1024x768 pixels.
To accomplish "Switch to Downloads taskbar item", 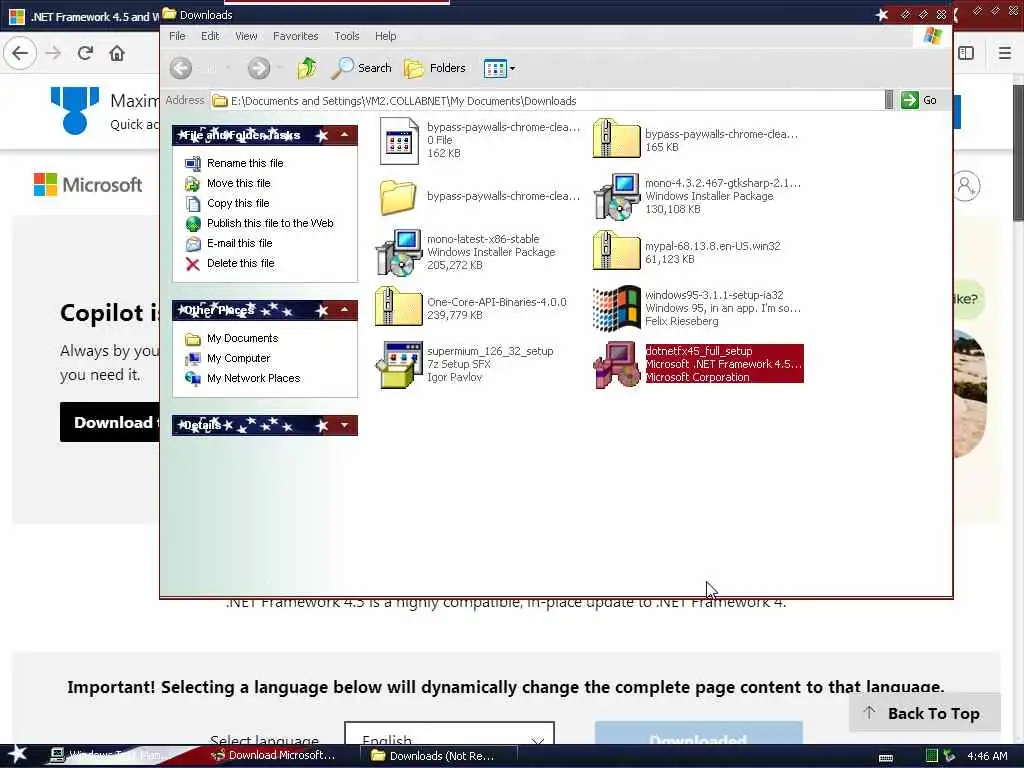I will tap(438, 756).
